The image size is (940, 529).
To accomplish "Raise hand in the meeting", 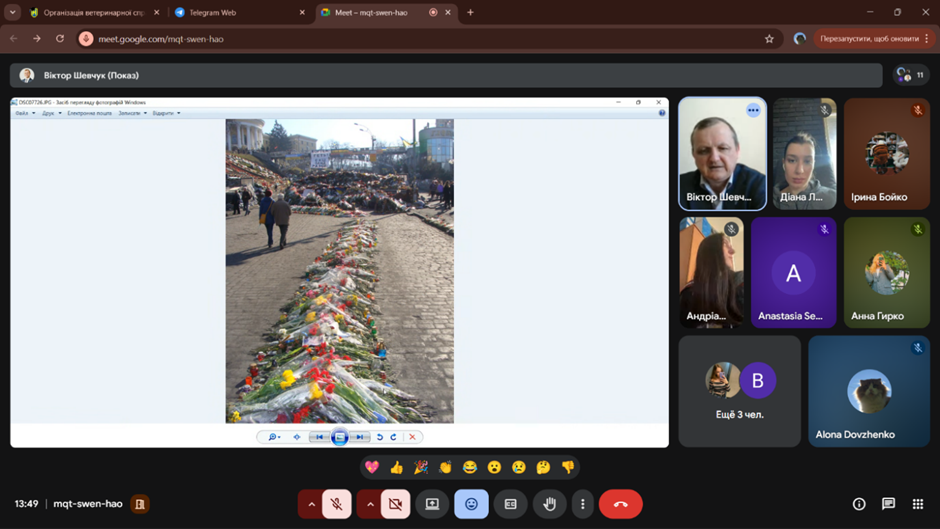I will click(x=549, y=504).
